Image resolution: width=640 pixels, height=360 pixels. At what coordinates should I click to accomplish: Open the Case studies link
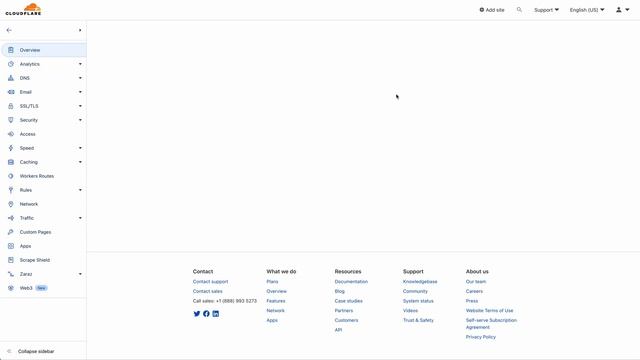point(349,301)
